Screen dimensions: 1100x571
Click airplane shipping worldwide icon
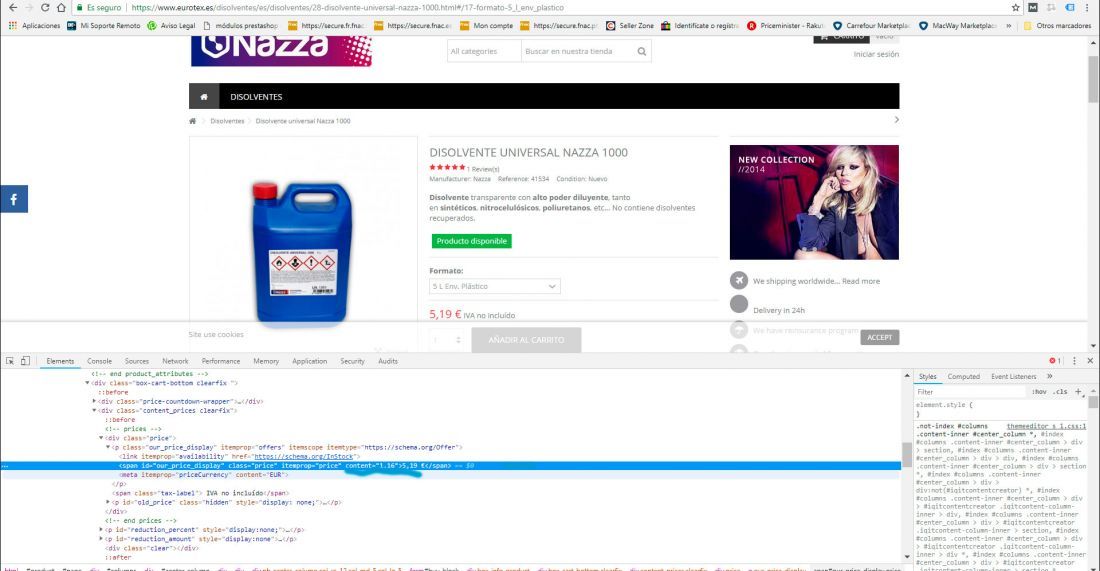[739, 281]
